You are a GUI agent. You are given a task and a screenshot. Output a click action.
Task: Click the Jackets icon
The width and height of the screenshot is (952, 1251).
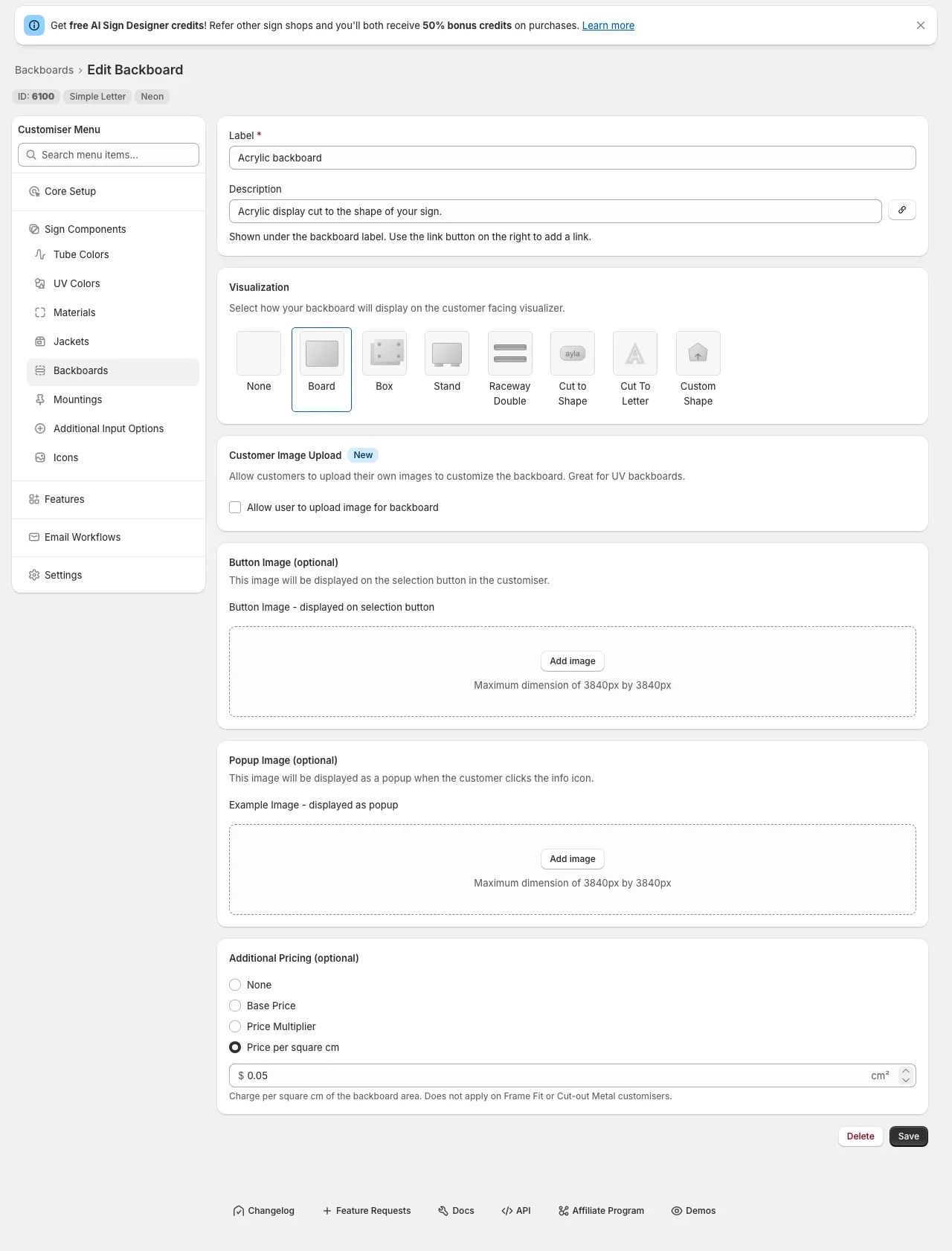coord(40,341)
